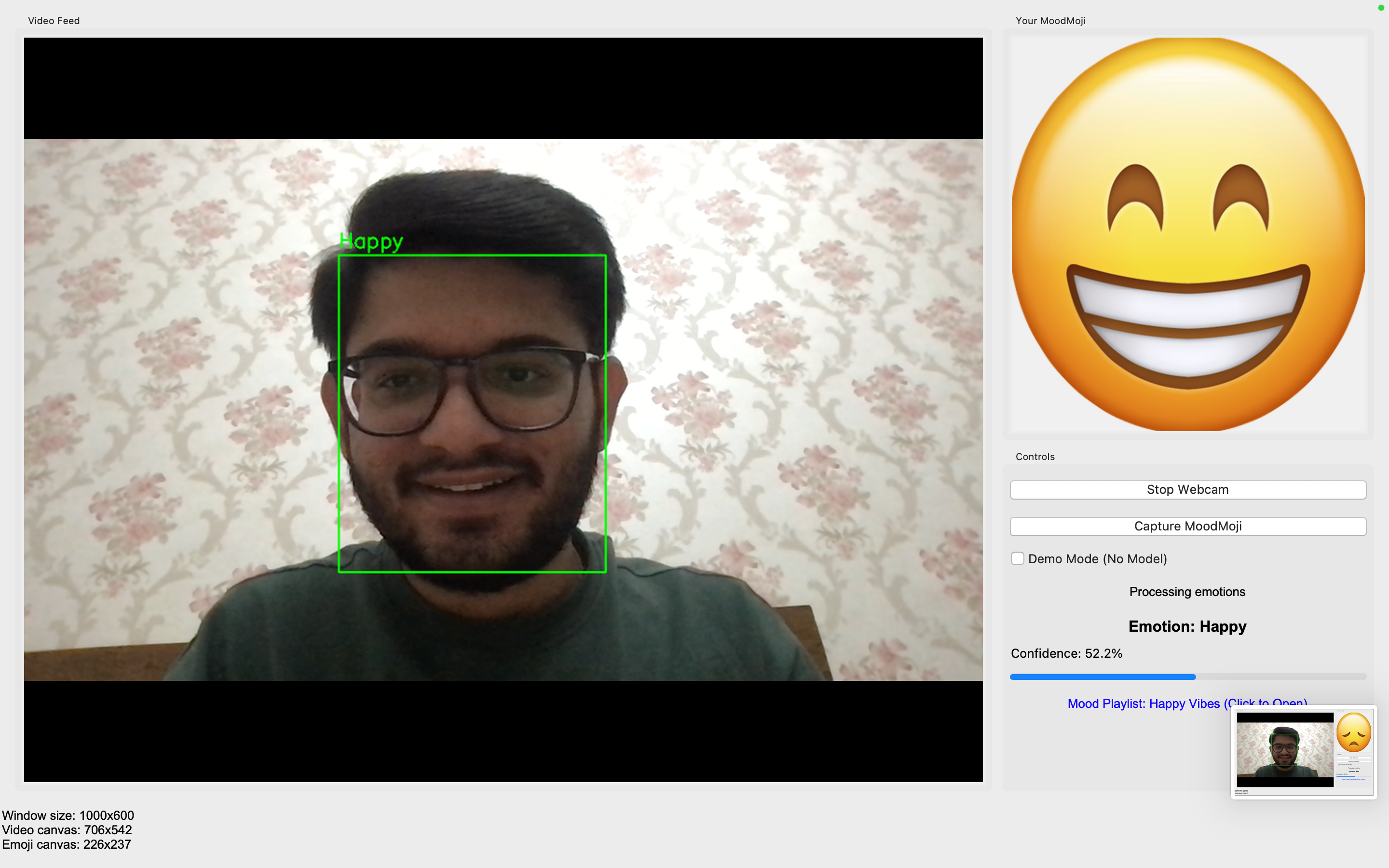
Task: Click the 'Emotion: Happy' result label
Action: 1187,626
